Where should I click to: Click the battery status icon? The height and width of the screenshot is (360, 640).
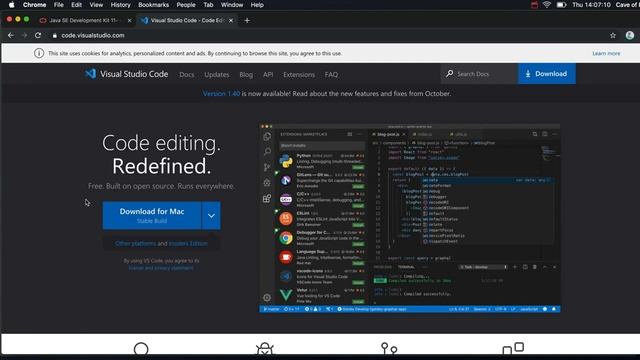[562, 5]
